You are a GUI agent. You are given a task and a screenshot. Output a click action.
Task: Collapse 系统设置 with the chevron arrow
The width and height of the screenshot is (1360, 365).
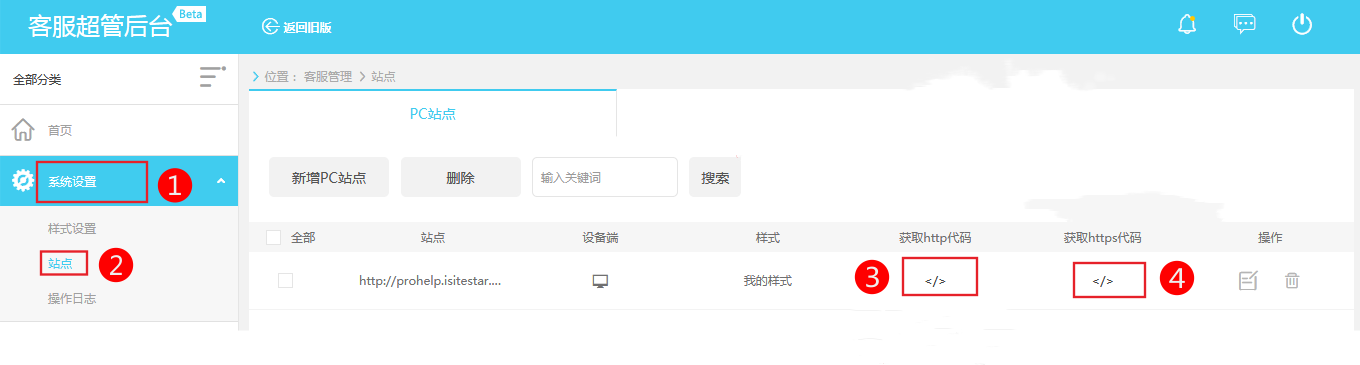point(220,181)
